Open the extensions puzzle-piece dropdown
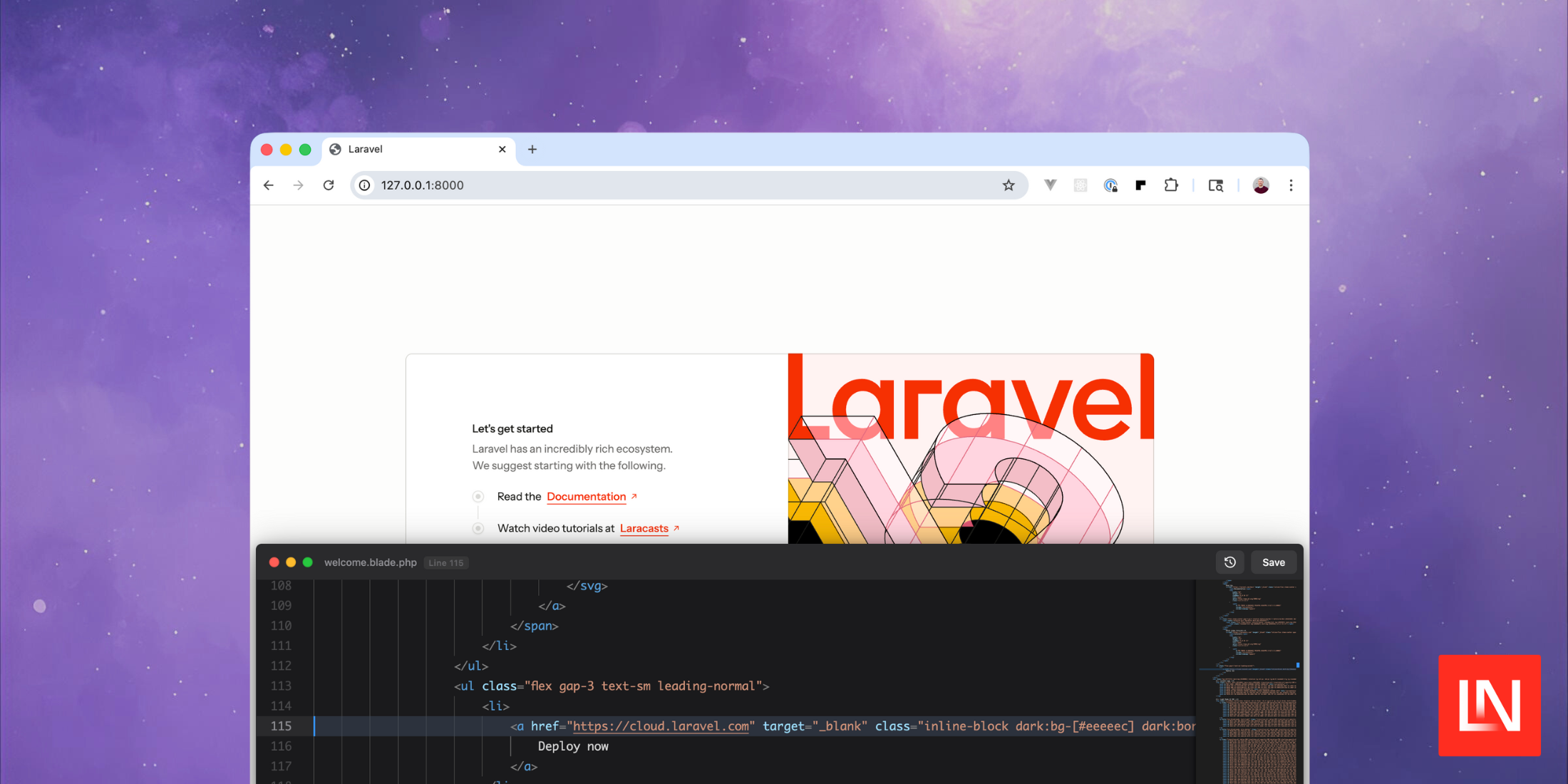1568x784 pixels. point(1171,185)
